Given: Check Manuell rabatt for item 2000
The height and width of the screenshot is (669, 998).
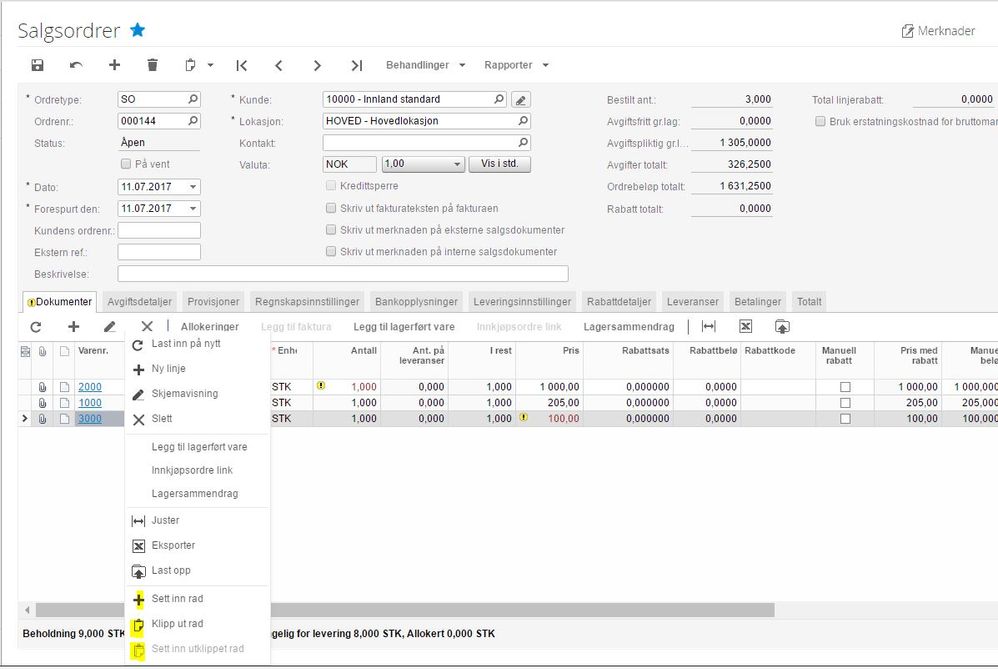Looking at the screenshot, I should (x=845, y=387).
